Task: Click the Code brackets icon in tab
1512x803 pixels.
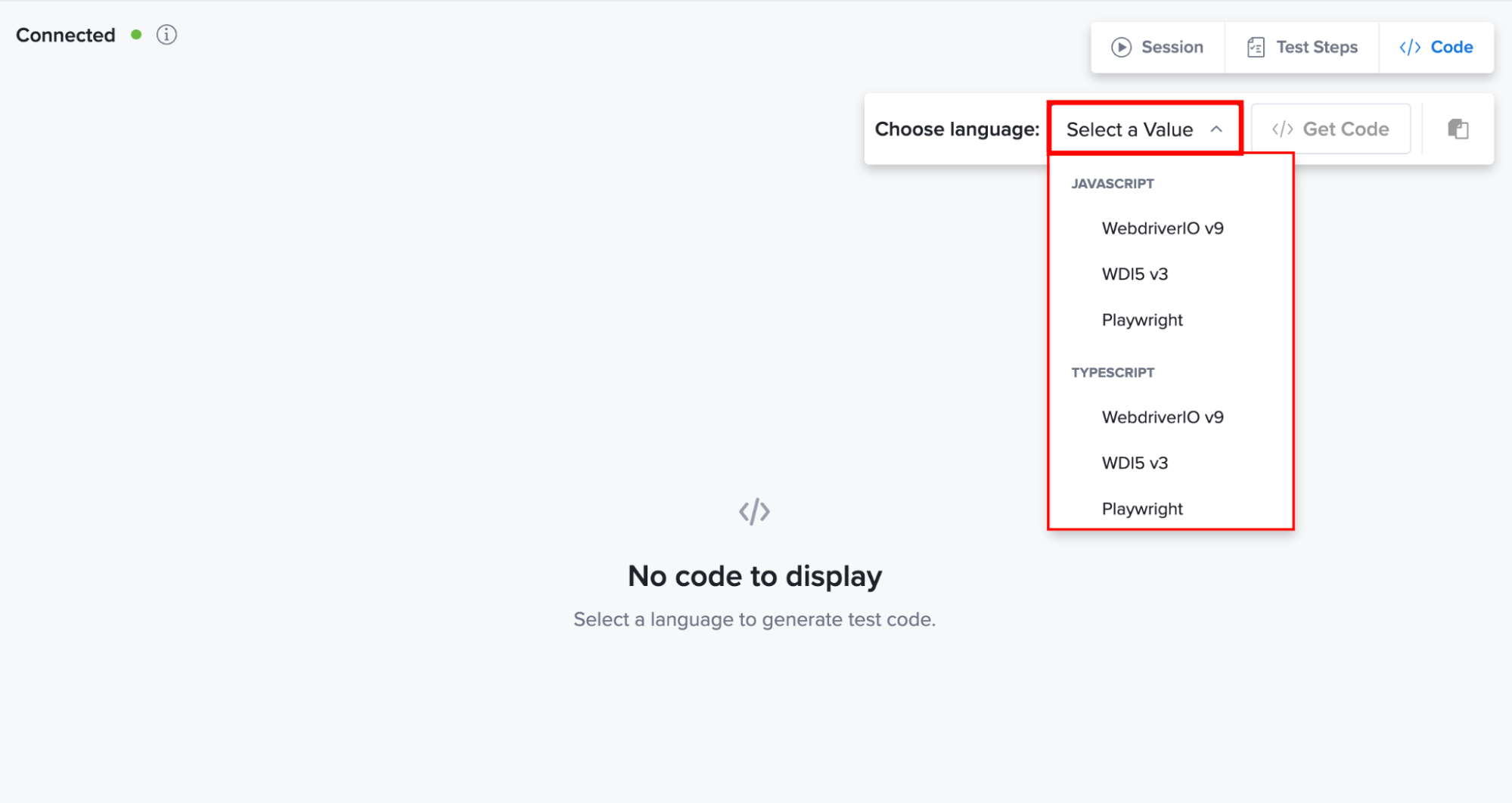Action: tap(1409, 47)
